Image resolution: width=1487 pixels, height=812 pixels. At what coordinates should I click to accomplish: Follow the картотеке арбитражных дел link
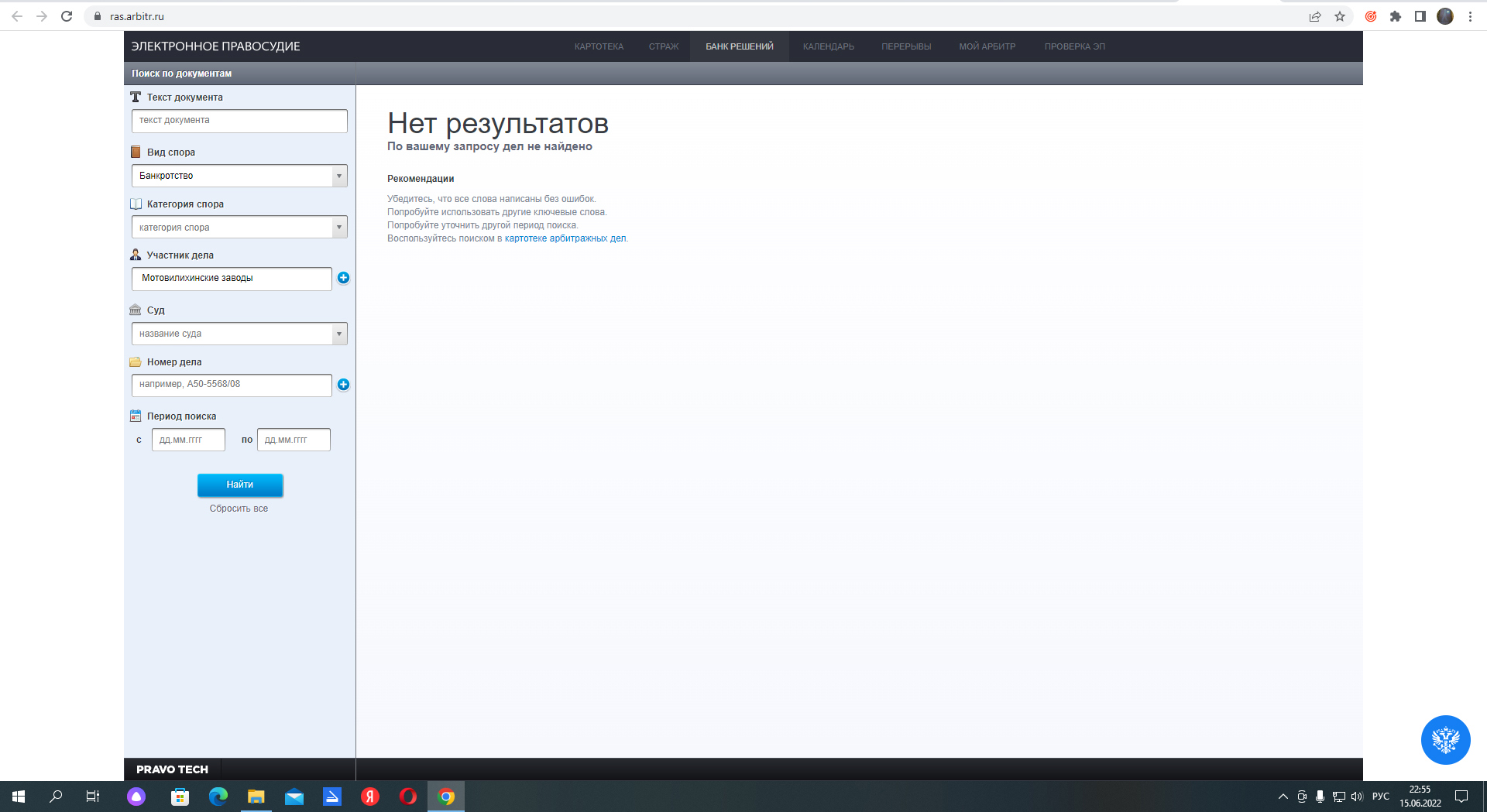(565, 238)
